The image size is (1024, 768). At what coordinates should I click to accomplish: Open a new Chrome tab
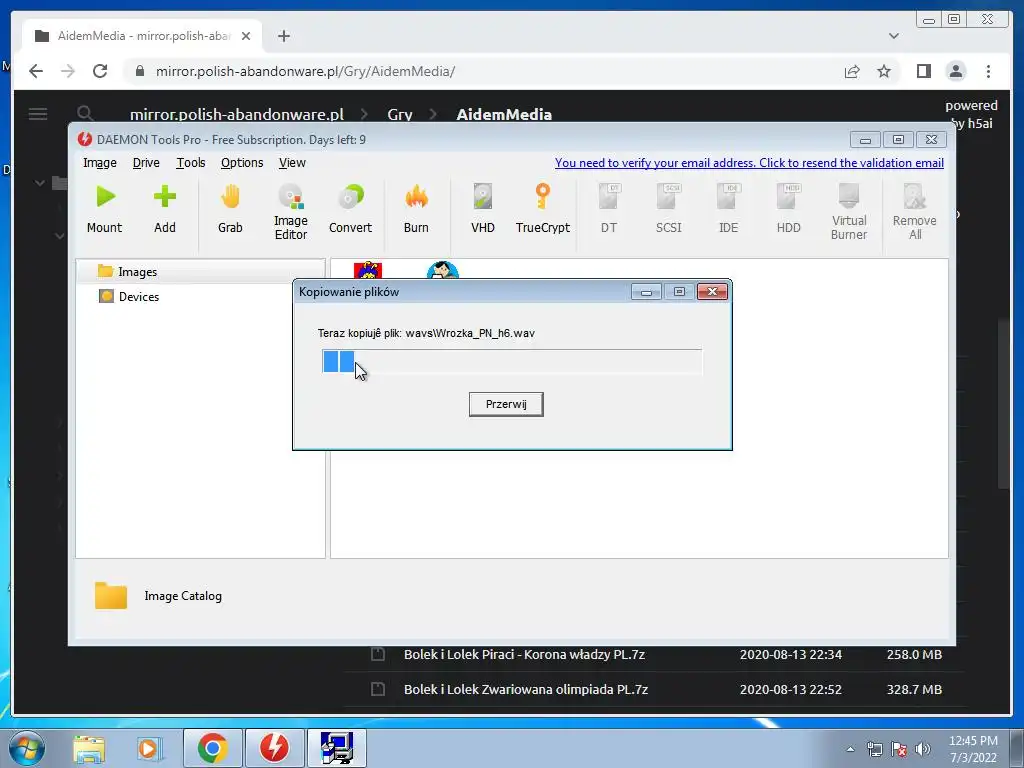(x=283, y=36)
